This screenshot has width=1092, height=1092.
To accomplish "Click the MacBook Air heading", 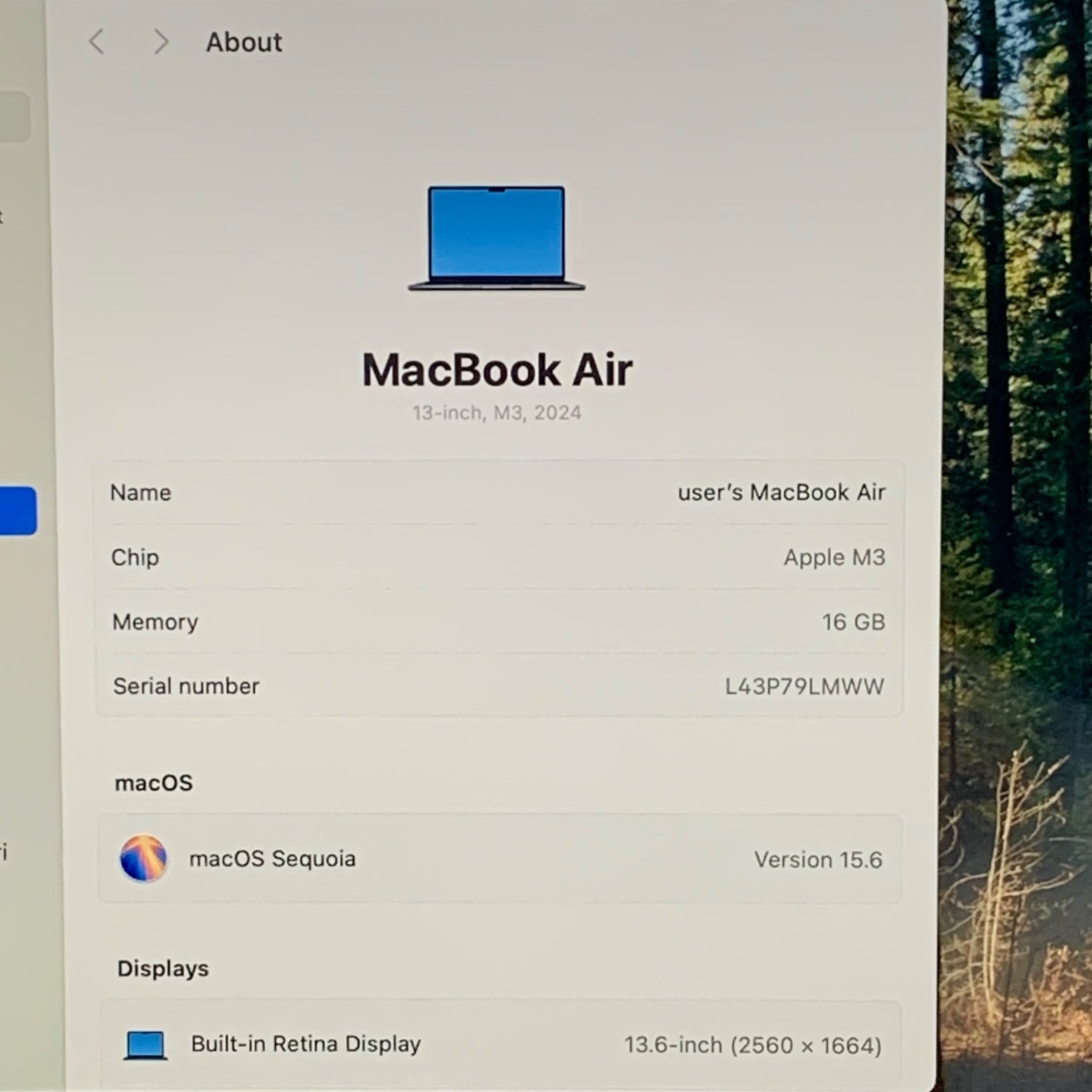I will pyautogui.click(x=497, y=370).
